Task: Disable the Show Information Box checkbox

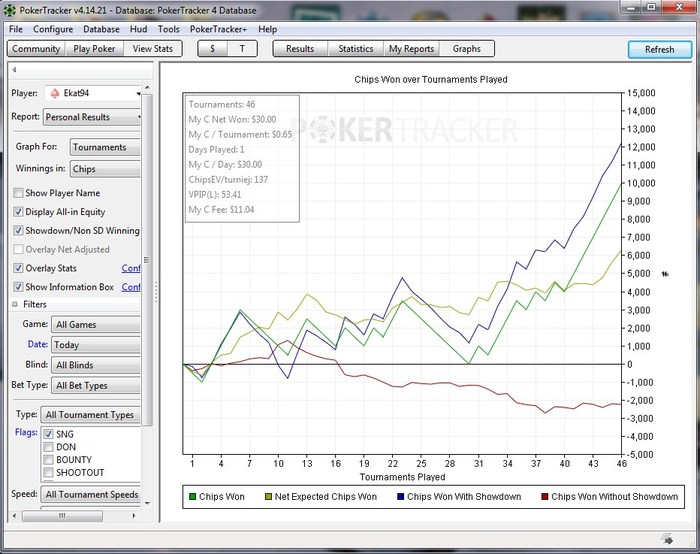Action: 18,287
